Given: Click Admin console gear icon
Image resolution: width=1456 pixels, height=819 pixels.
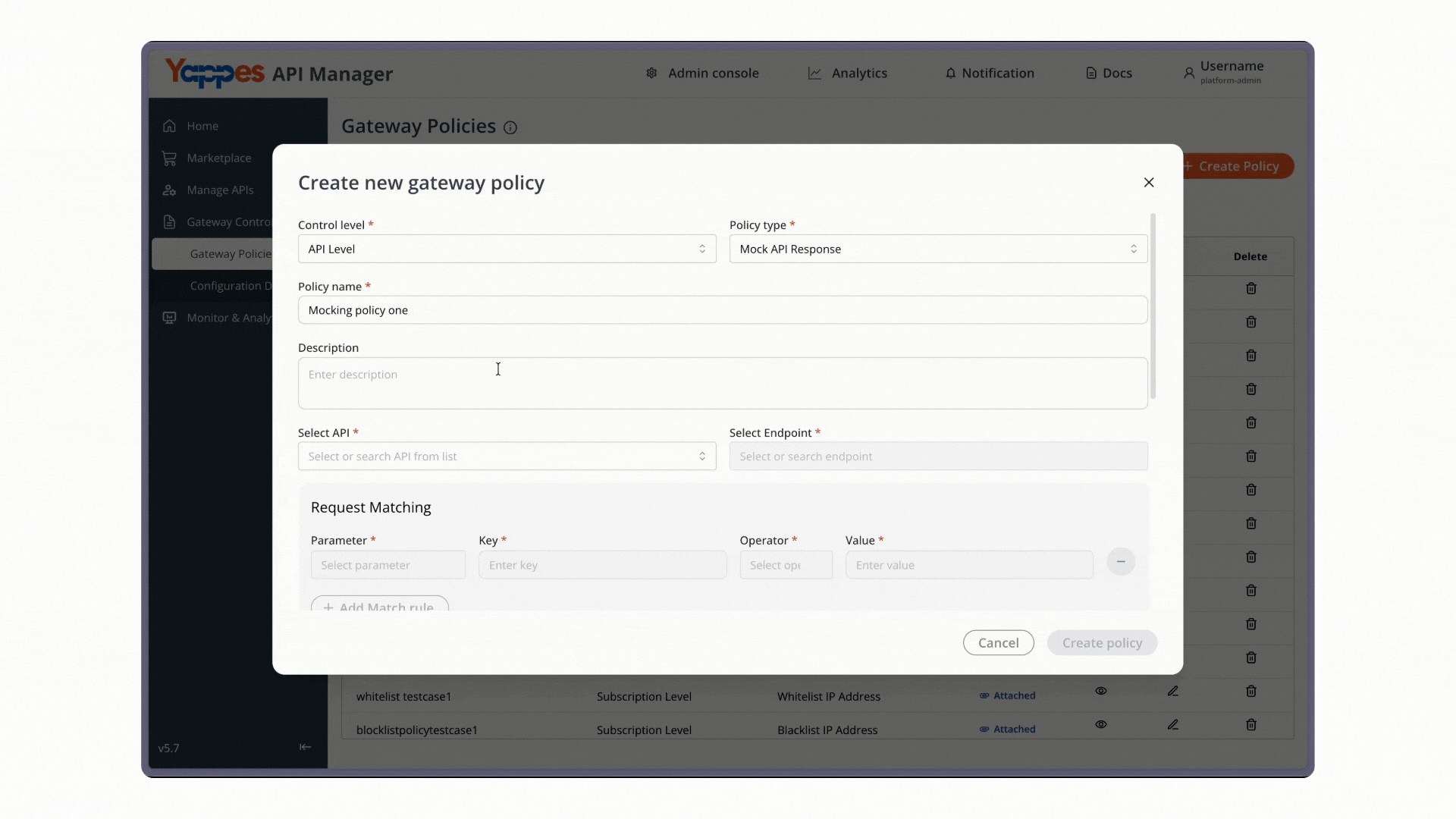Looking at the screenshot, I should pyautogui.click(x=651, y=73).
